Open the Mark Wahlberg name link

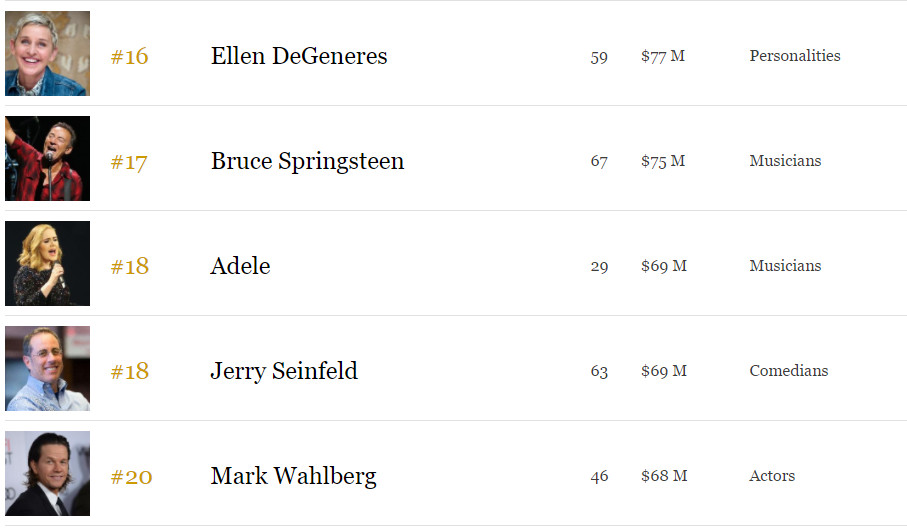point(293,476)
